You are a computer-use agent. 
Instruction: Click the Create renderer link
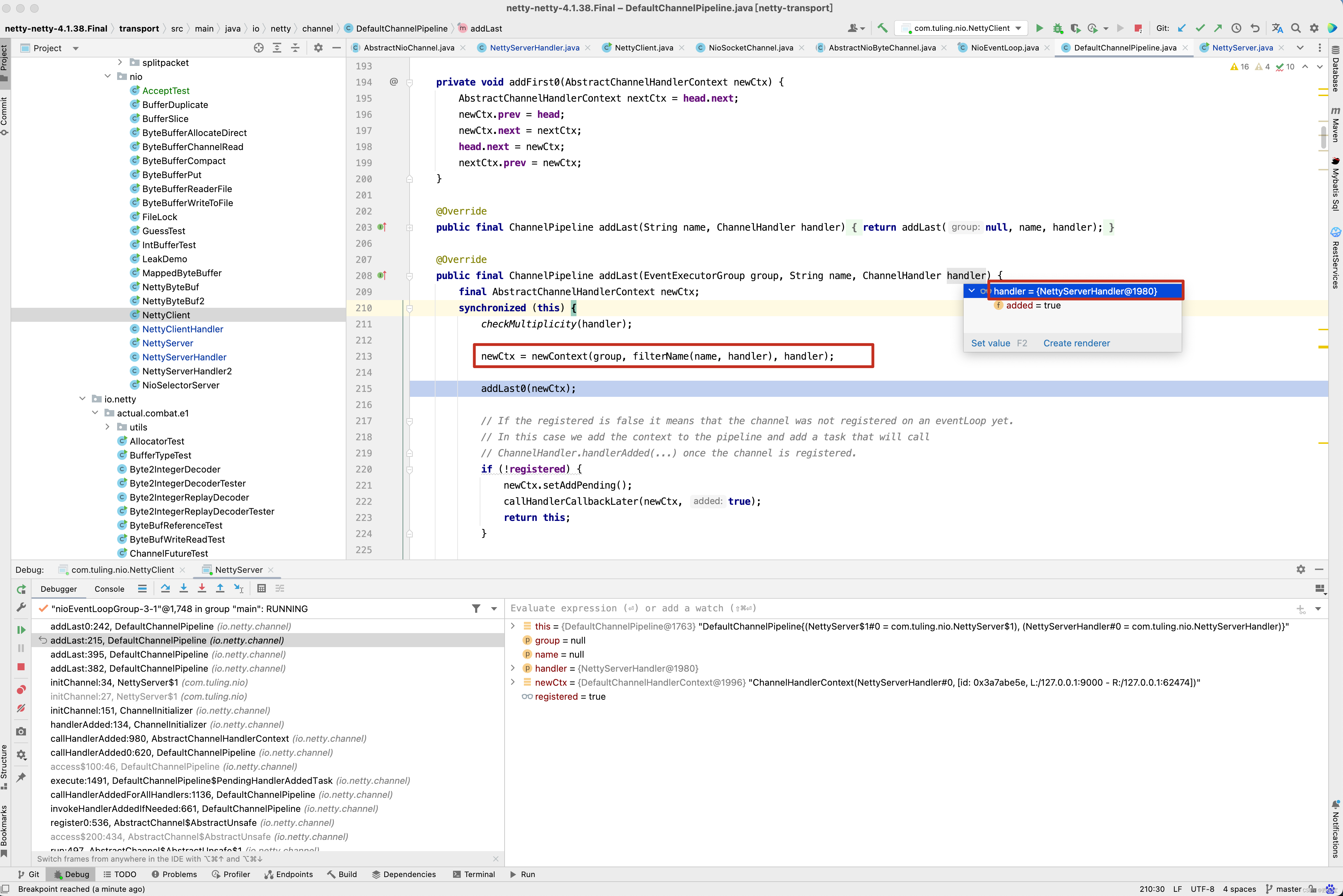1076,343
